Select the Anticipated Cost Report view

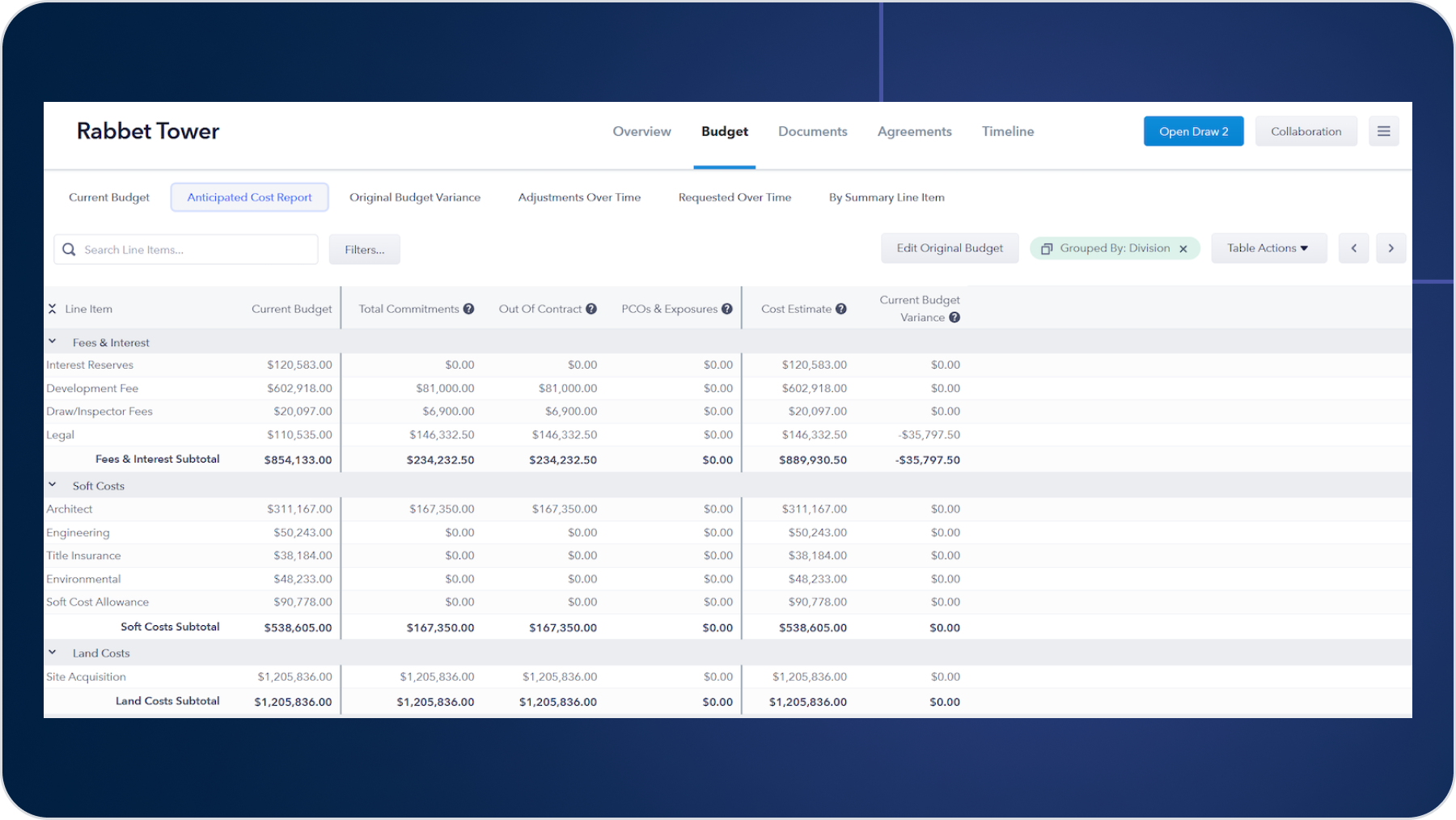click(249, 197)
